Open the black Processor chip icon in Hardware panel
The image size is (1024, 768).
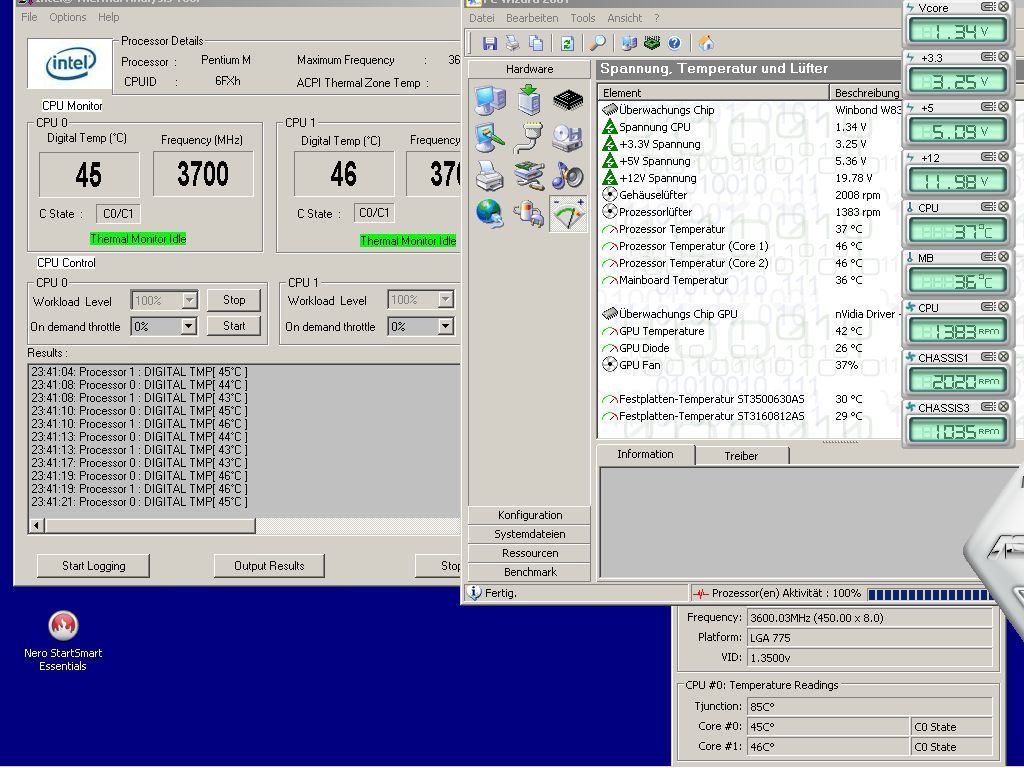(568, 100)
